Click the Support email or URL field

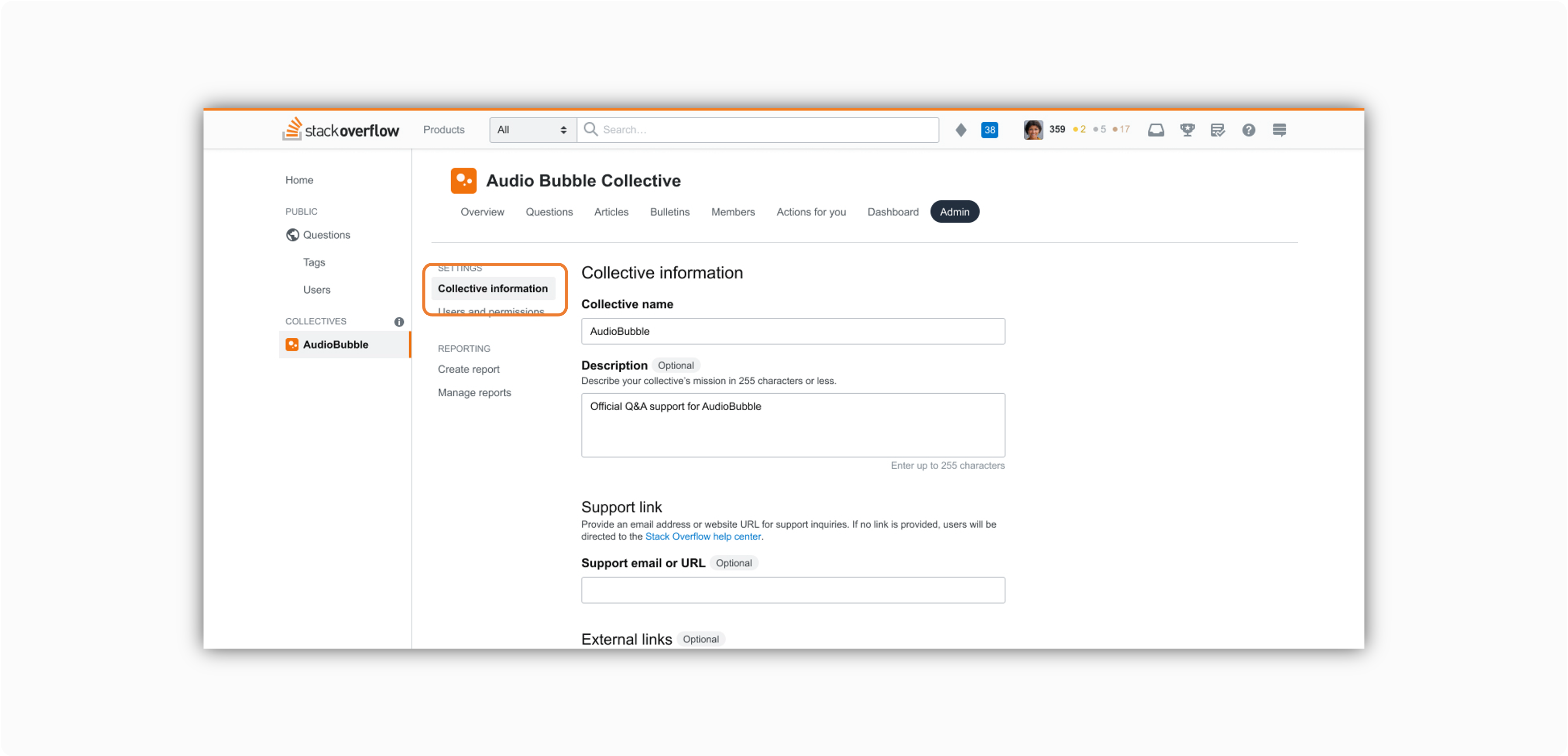pos(793,590)
